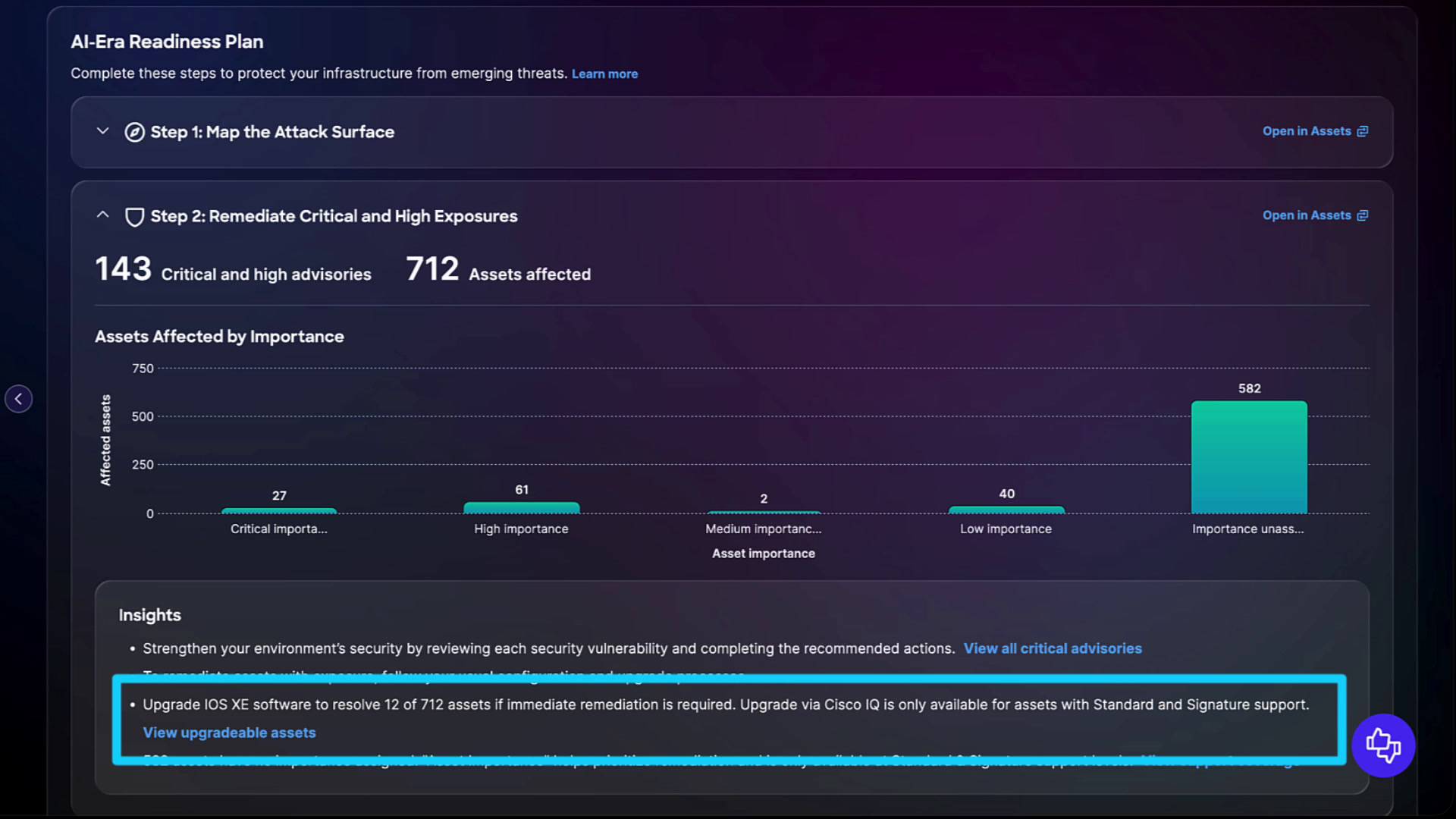Viewport: 1456px width, 819px height.
Task: Click the Asset importance axis title
Action: coord(764,554)
